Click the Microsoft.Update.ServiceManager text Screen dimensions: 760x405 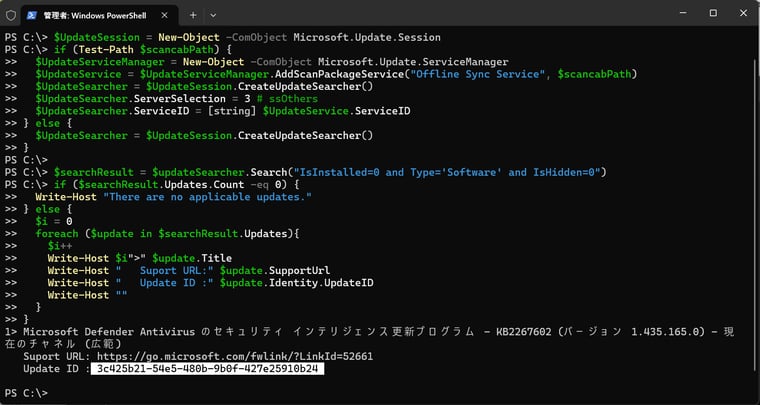click(x=413, y=62)
